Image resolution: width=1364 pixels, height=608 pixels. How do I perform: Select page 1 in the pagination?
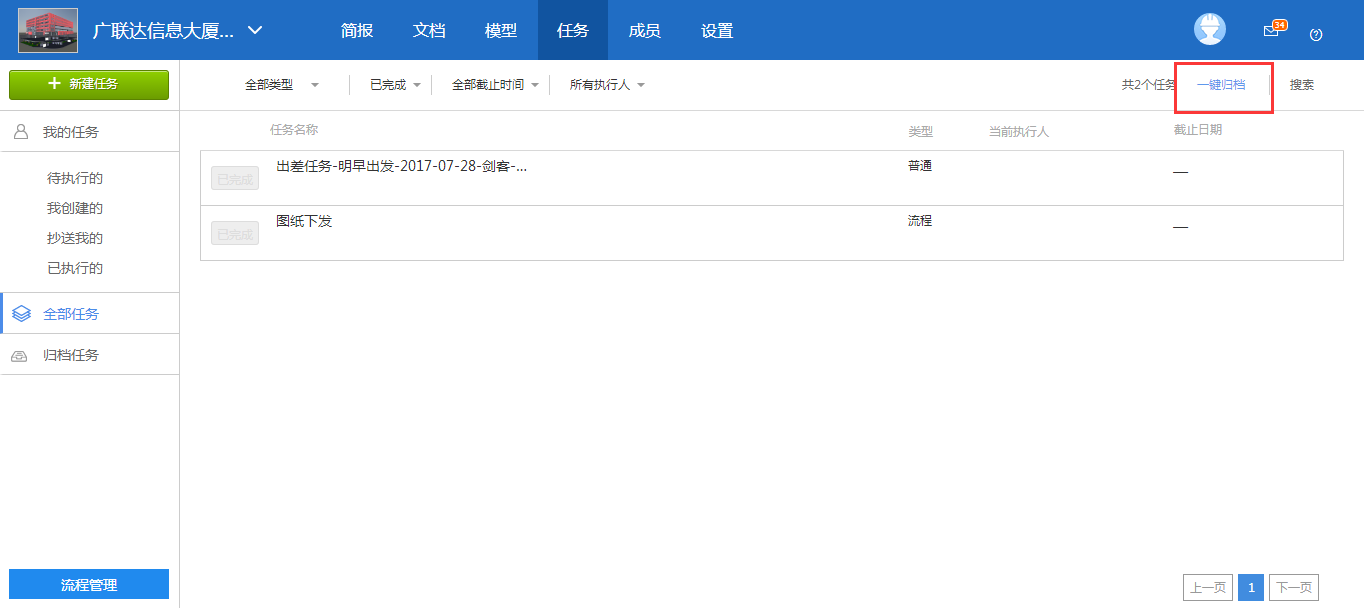pos(1251,587)
